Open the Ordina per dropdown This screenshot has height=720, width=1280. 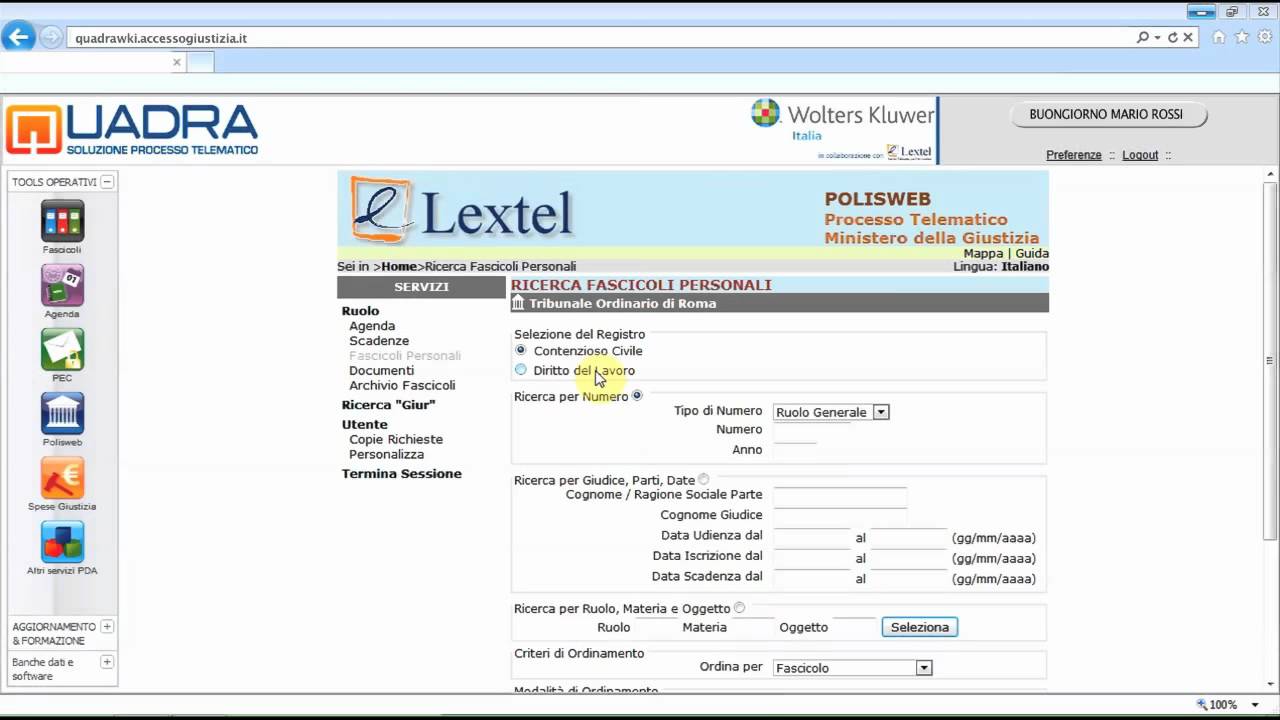pyautogui.click(x=853, y=668)
